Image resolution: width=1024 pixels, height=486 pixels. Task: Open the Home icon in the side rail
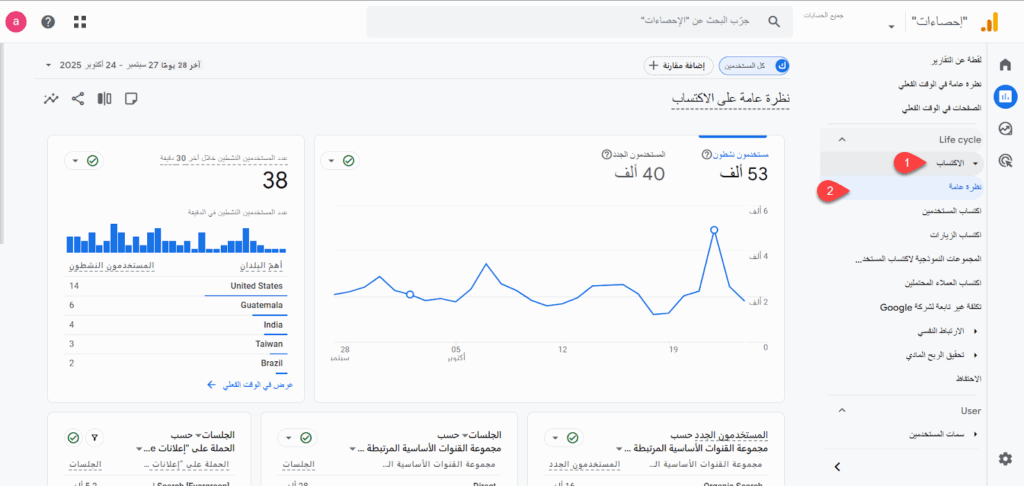click(x=1005, y=66)
